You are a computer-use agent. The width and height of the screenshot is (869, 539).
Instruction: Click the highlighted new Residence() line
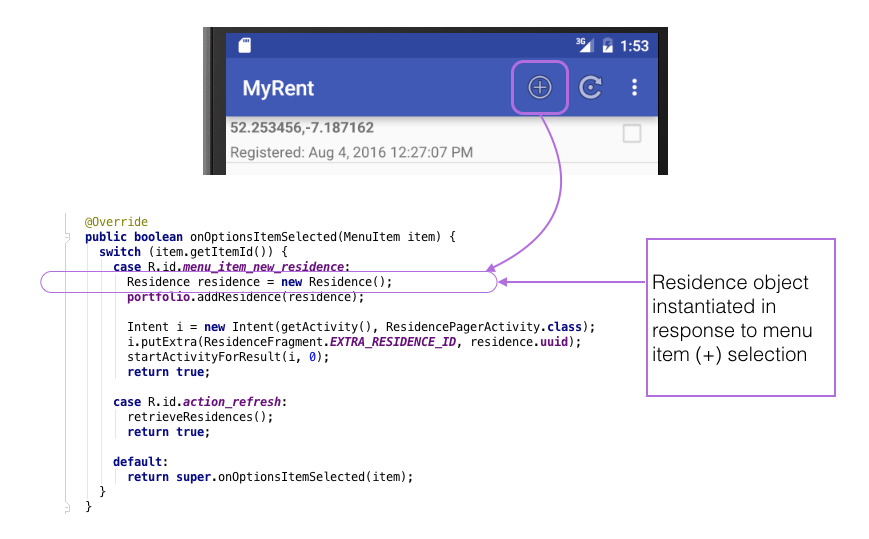coord(259,282)
